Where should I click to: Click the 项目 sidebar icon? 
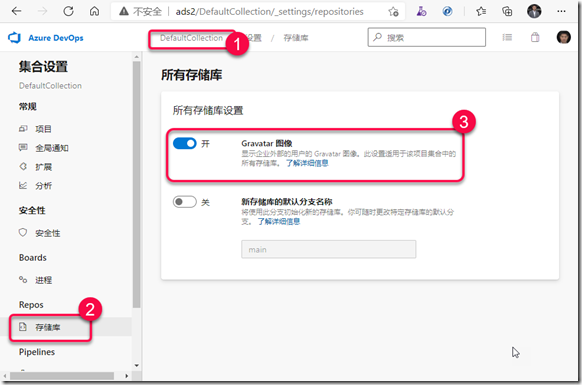tap(23, 128)
